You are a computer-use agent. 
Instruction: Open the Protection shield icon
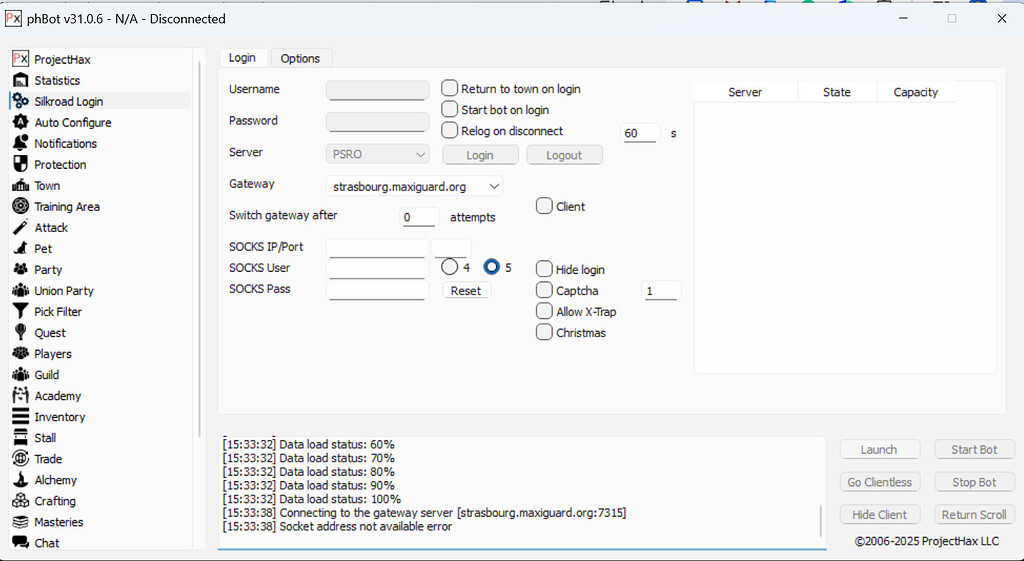click(x=21, y=164)
